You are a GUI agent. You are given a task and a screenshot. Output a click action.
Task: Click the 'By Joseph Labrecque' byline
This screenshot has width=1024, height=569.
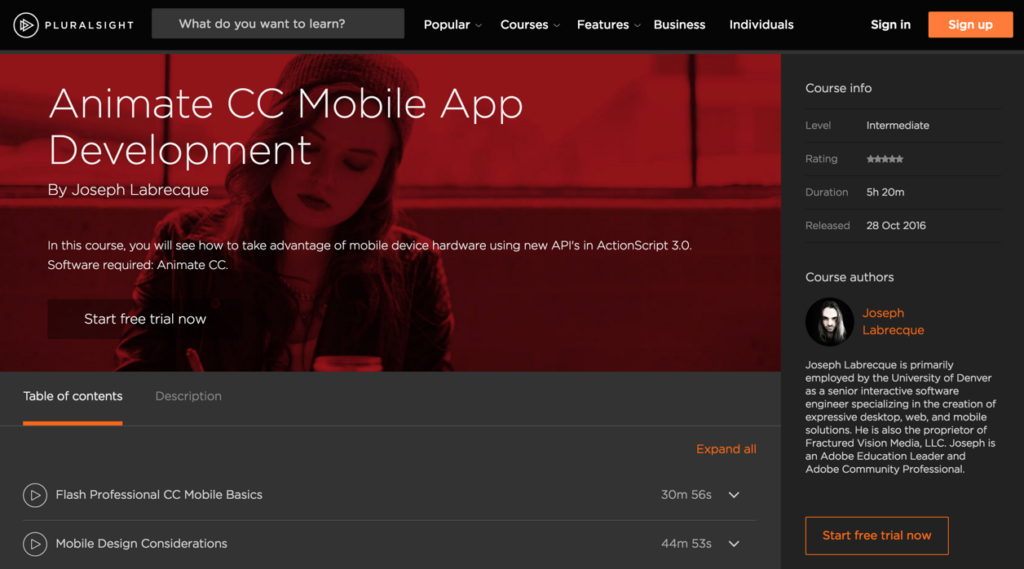[128, 189]
